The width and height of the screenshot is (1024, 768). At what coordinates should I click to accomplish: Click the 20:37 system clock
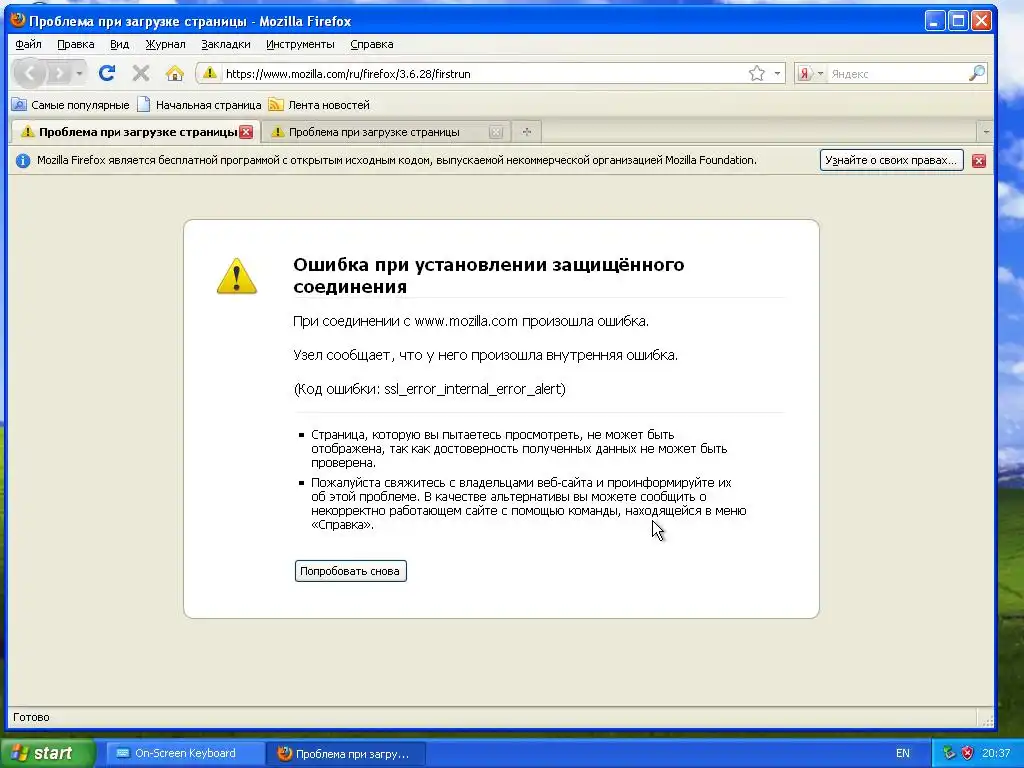[x=996, y=753]
